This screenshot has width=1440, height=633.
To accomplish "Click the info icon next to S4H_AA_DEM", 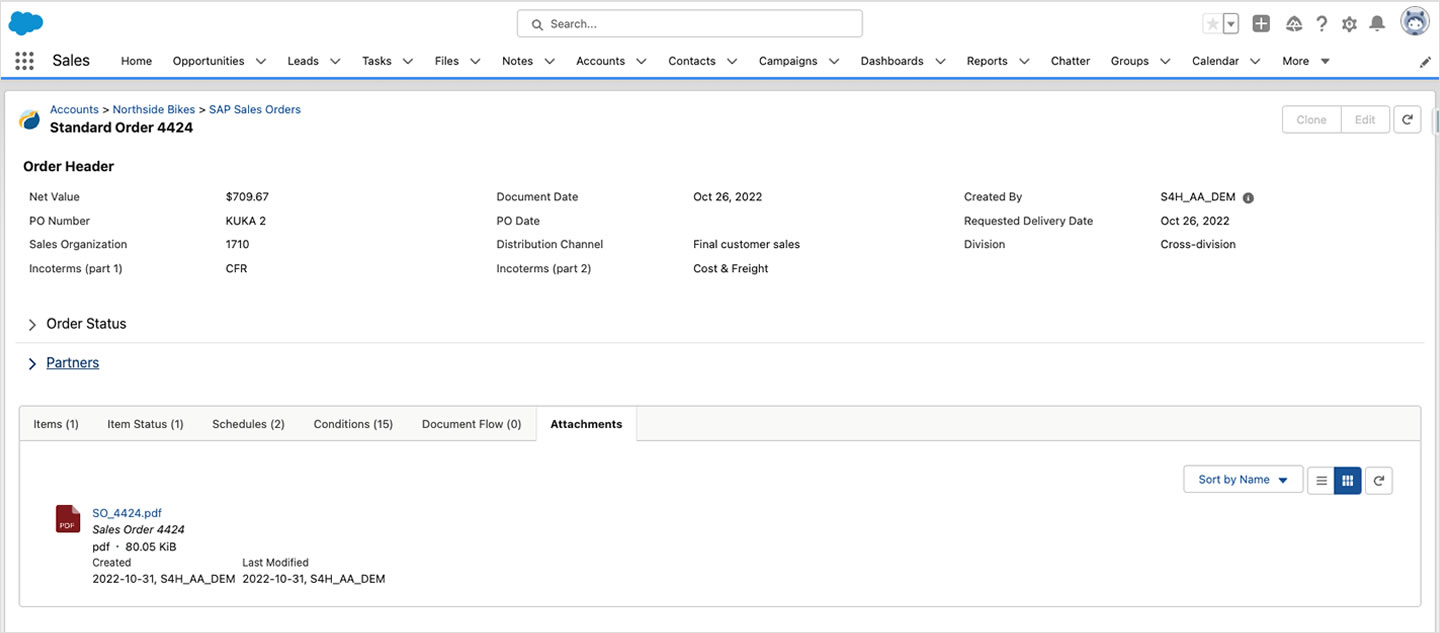I will pyautogui.click(x=1248, y=198).
